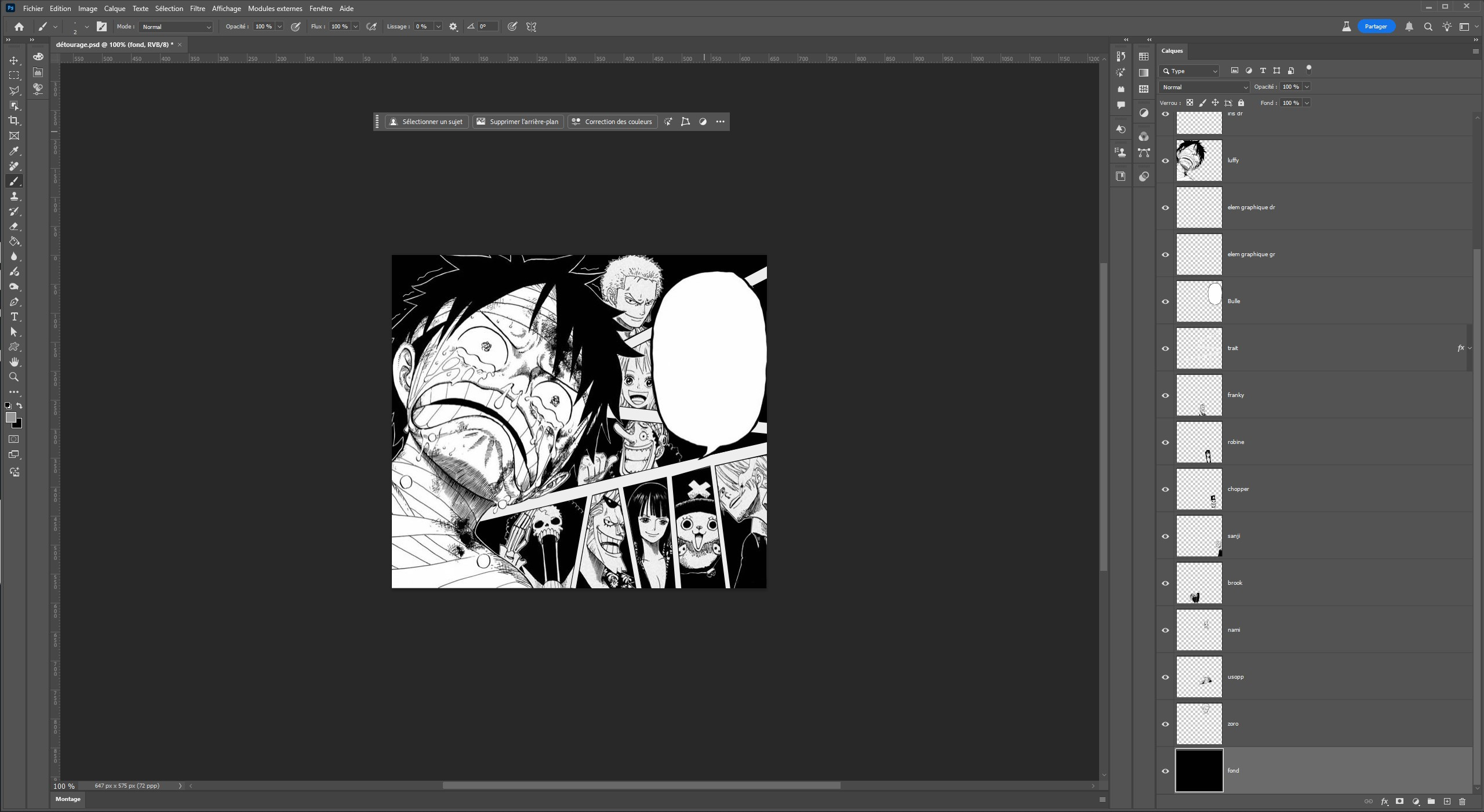Hide the zoro layer

1166,724
